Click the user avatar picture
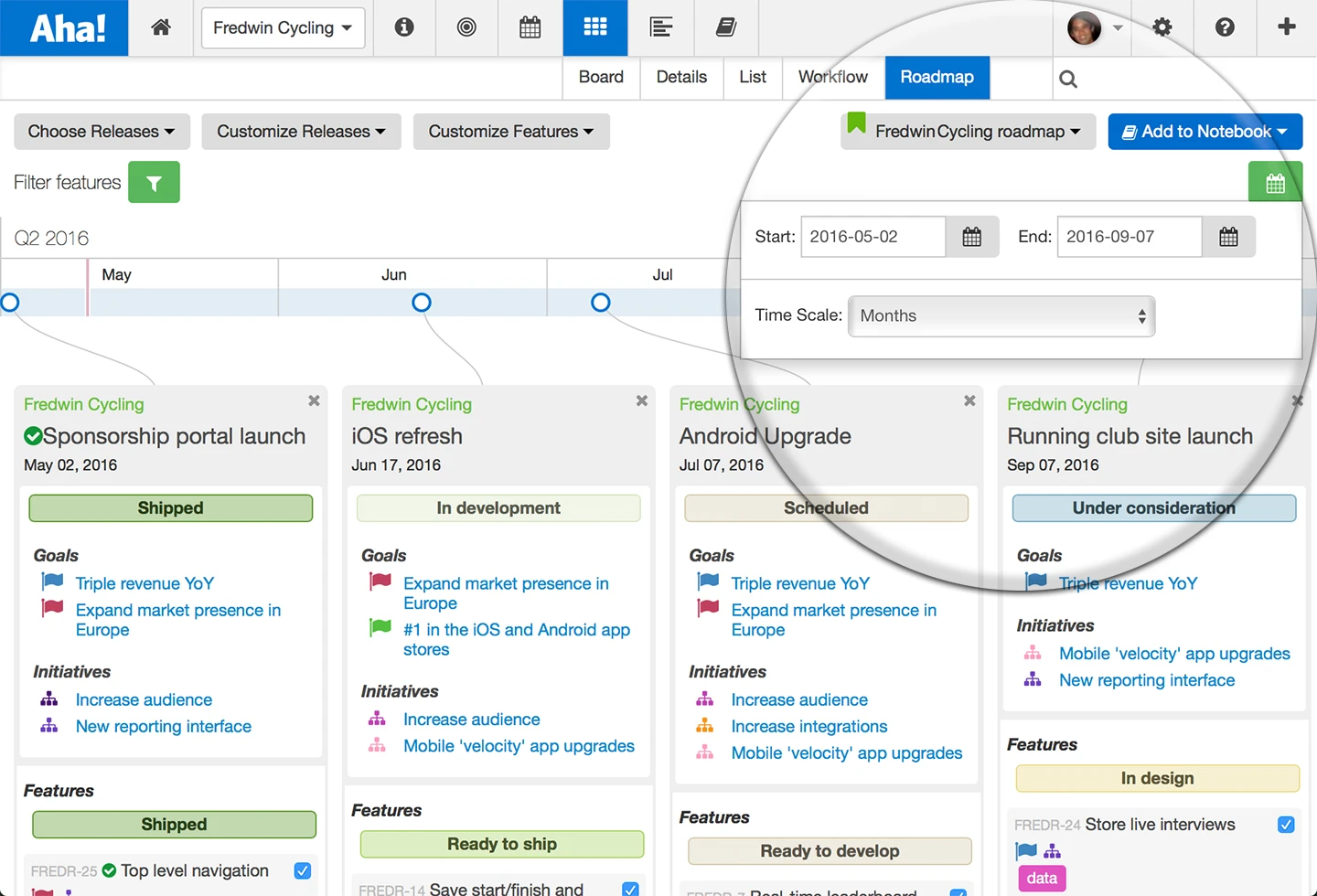This screenshot has width=1317, height=896. pyautogui.click(x=1085, y=27)
